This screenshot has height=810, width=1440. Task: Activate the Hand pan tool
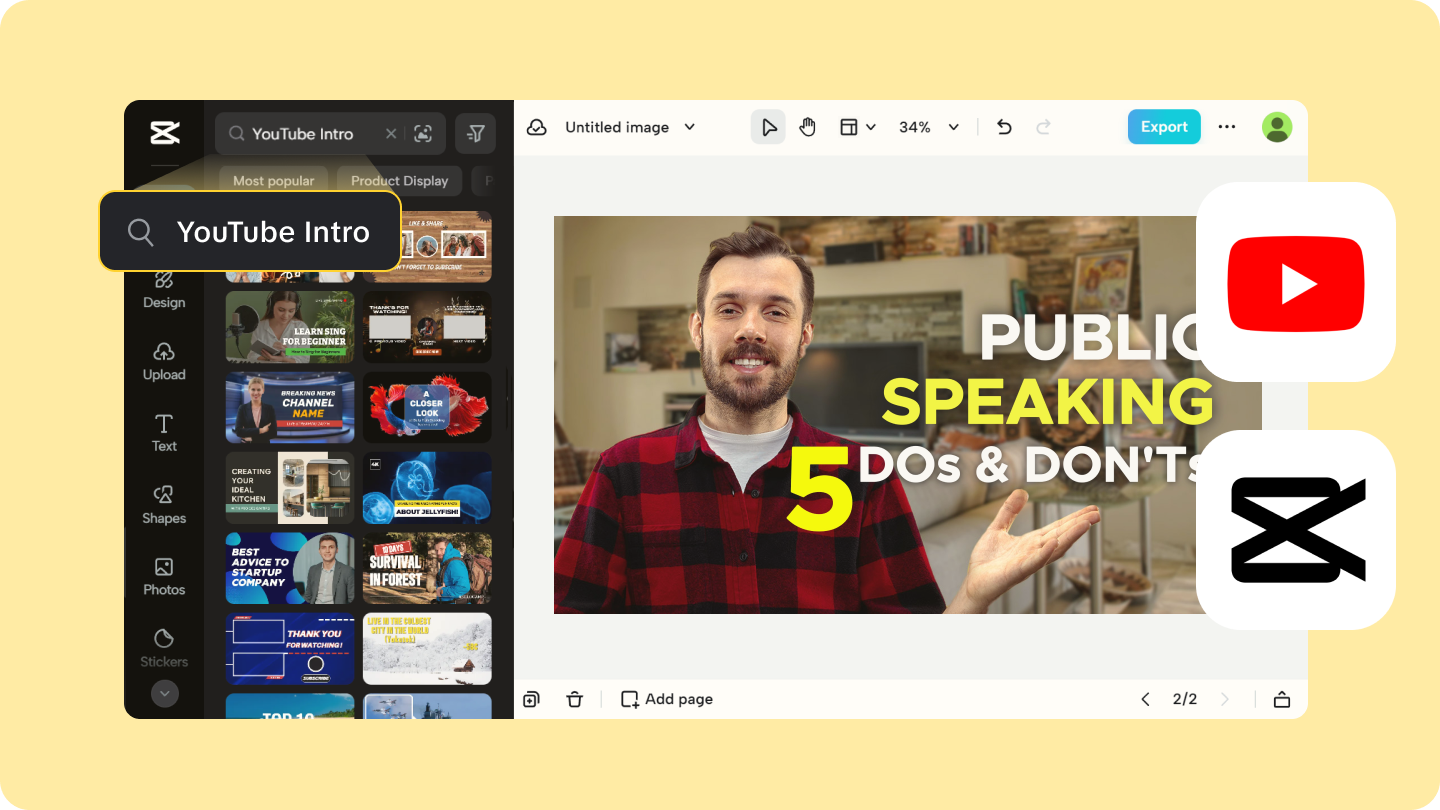(808, 127)
